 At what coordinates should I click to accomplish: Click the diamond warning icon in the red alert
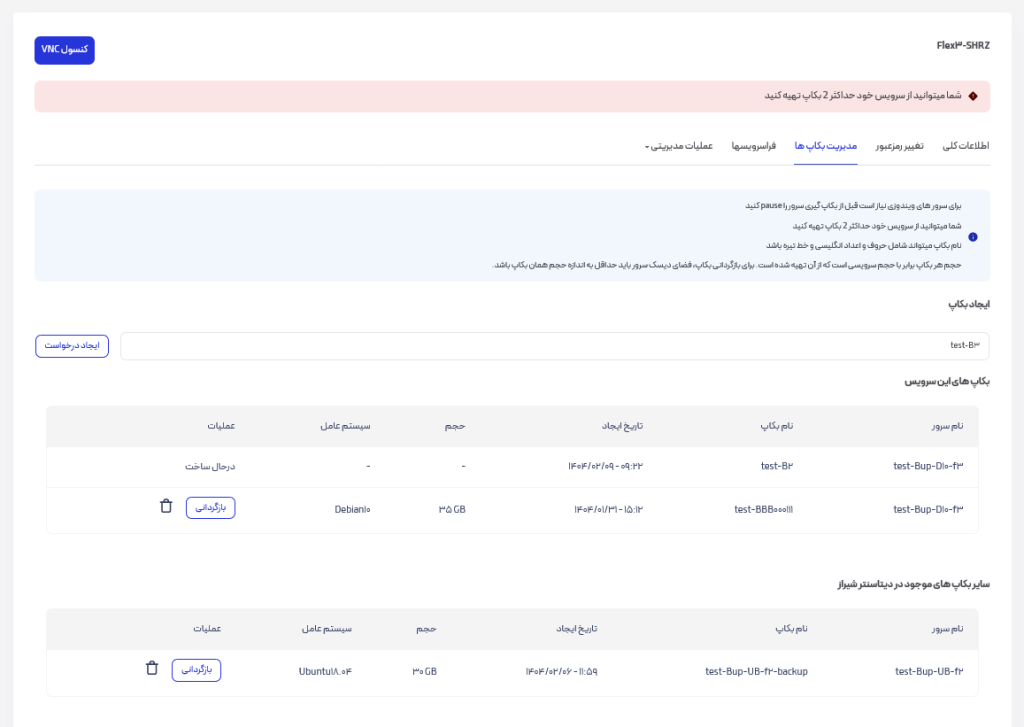pyautogui.click(x=972, y=96)
